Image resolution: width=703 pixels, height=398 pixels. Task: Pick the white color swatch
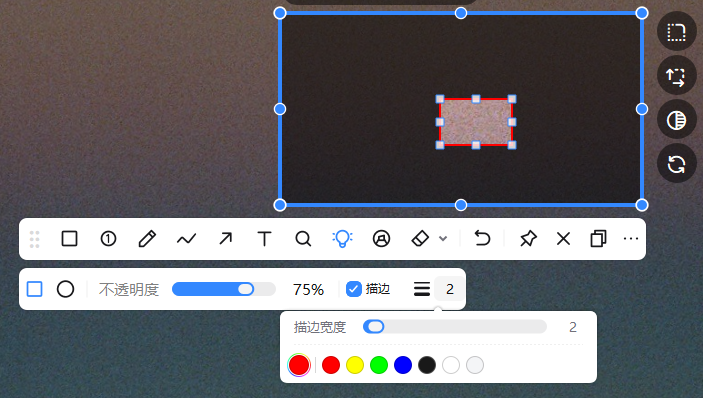click(x=451, y=365)
